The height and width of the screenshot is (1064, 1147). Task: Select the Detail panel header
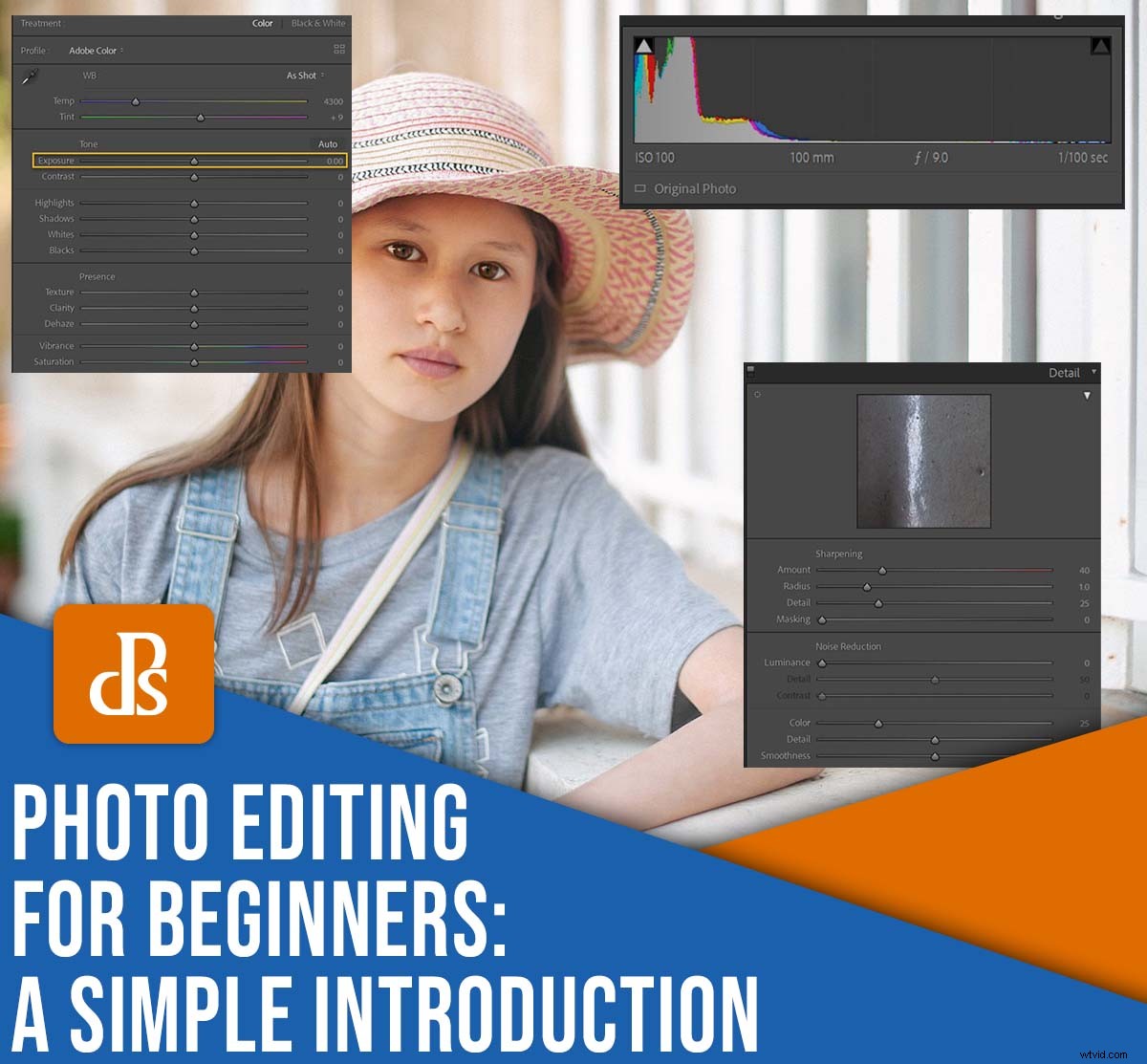[x=1066, y=372]
